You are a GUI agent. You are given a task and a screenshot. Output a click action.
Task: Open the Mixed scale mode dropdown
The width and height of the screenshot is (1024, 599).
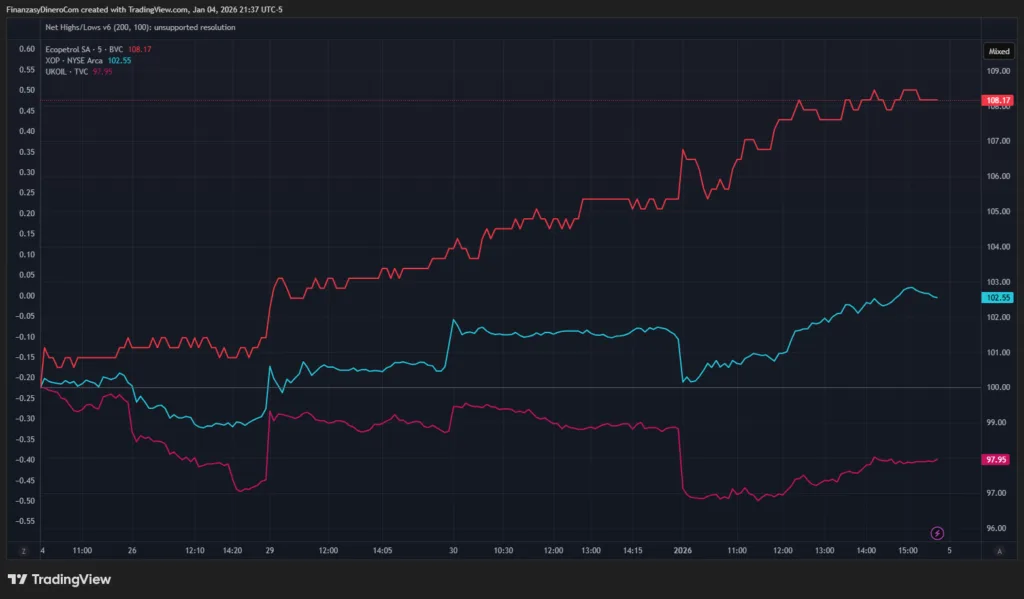click(x=998, y=50)
